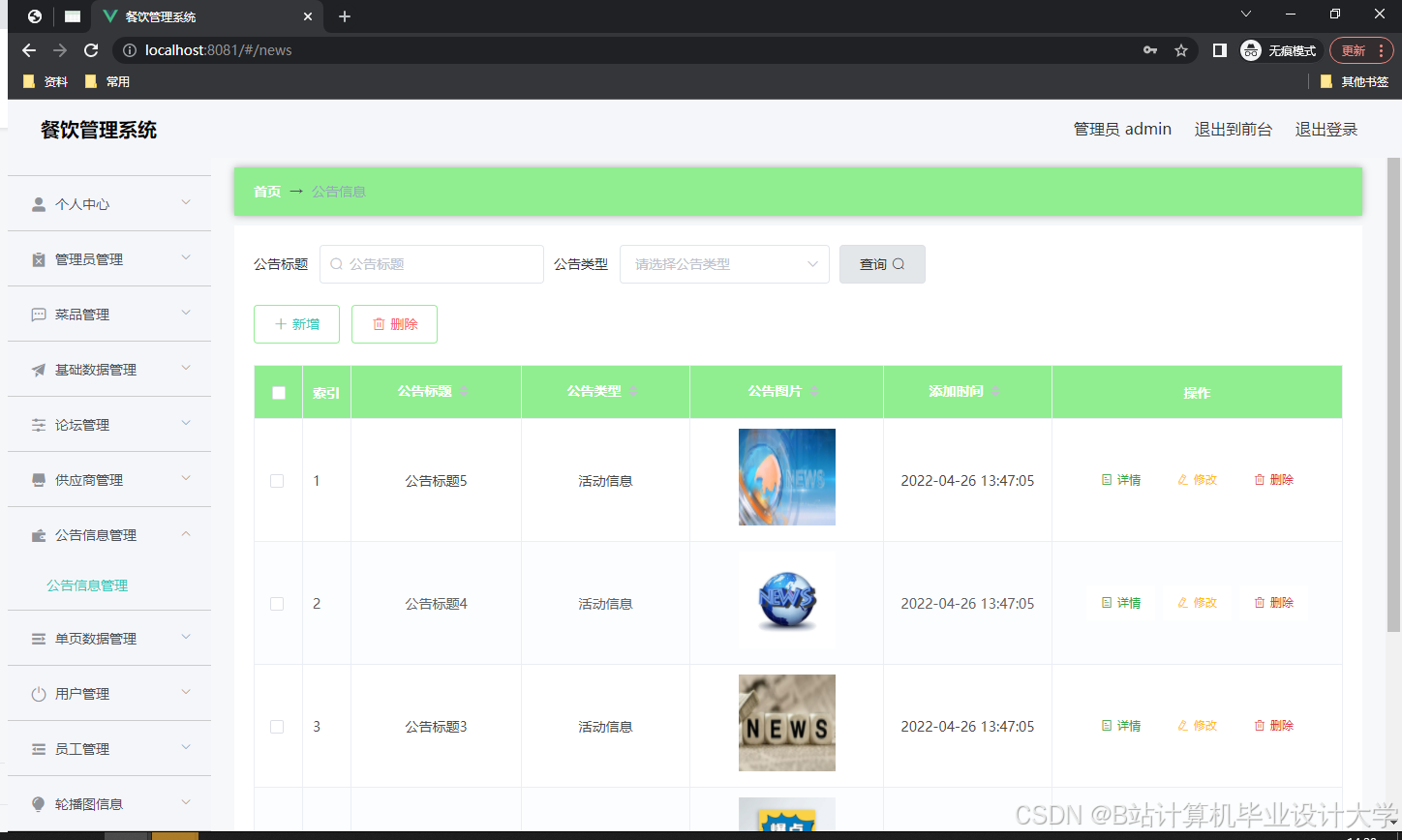1402x840 pixels.
Task: Click the 删除 button above the table
Action: (394, 324)
